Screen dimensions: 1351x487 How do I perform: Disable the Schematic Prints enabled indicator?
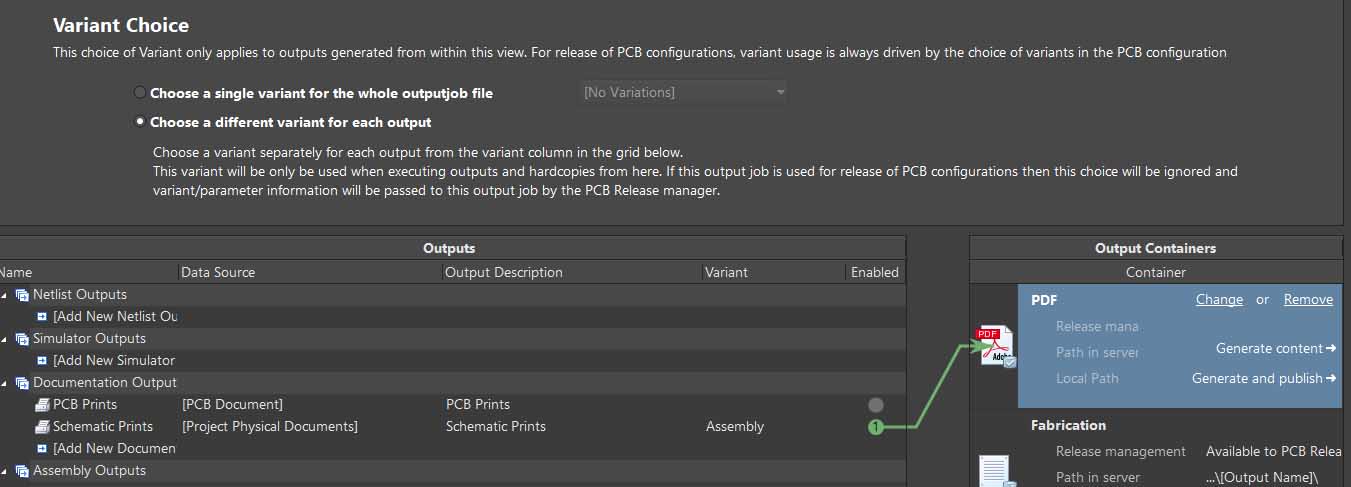(x=875, y=427)
